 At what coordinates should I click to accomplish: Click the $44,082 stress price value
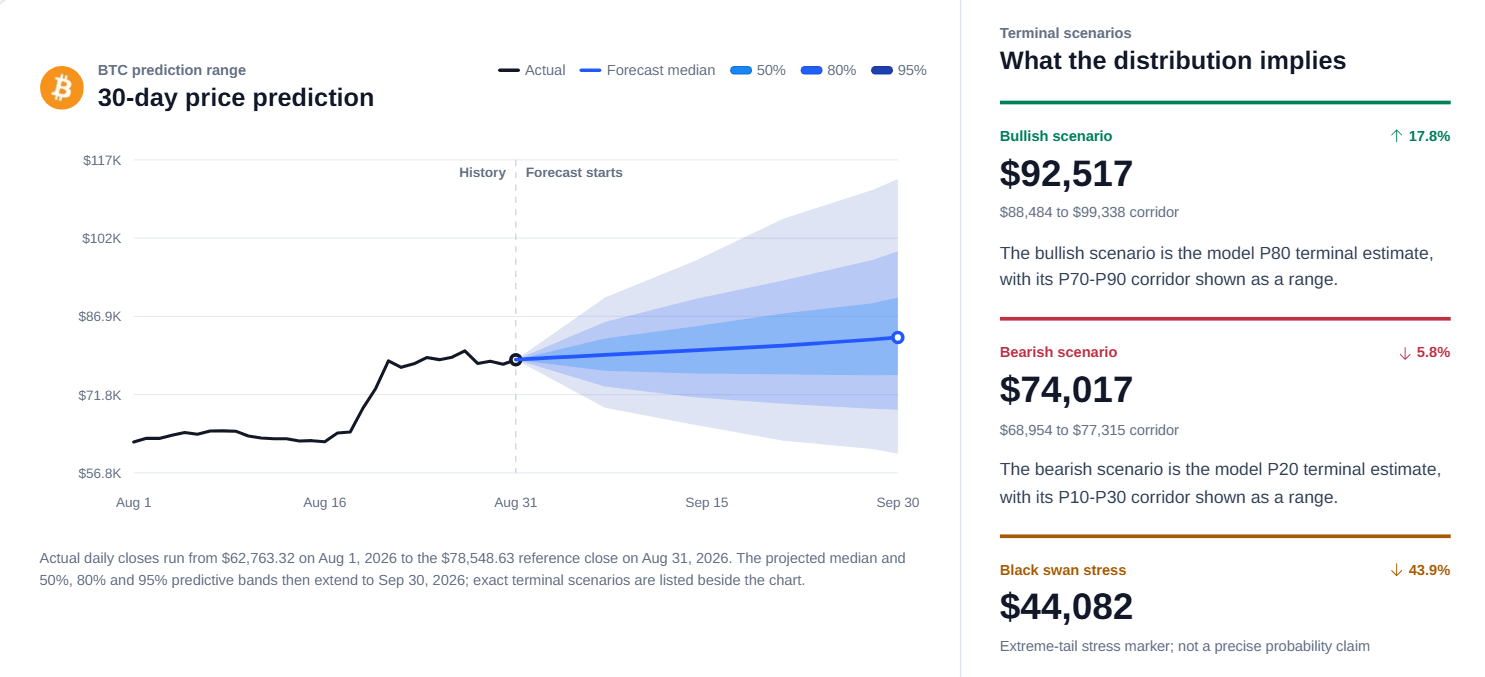click(1067, 607)
